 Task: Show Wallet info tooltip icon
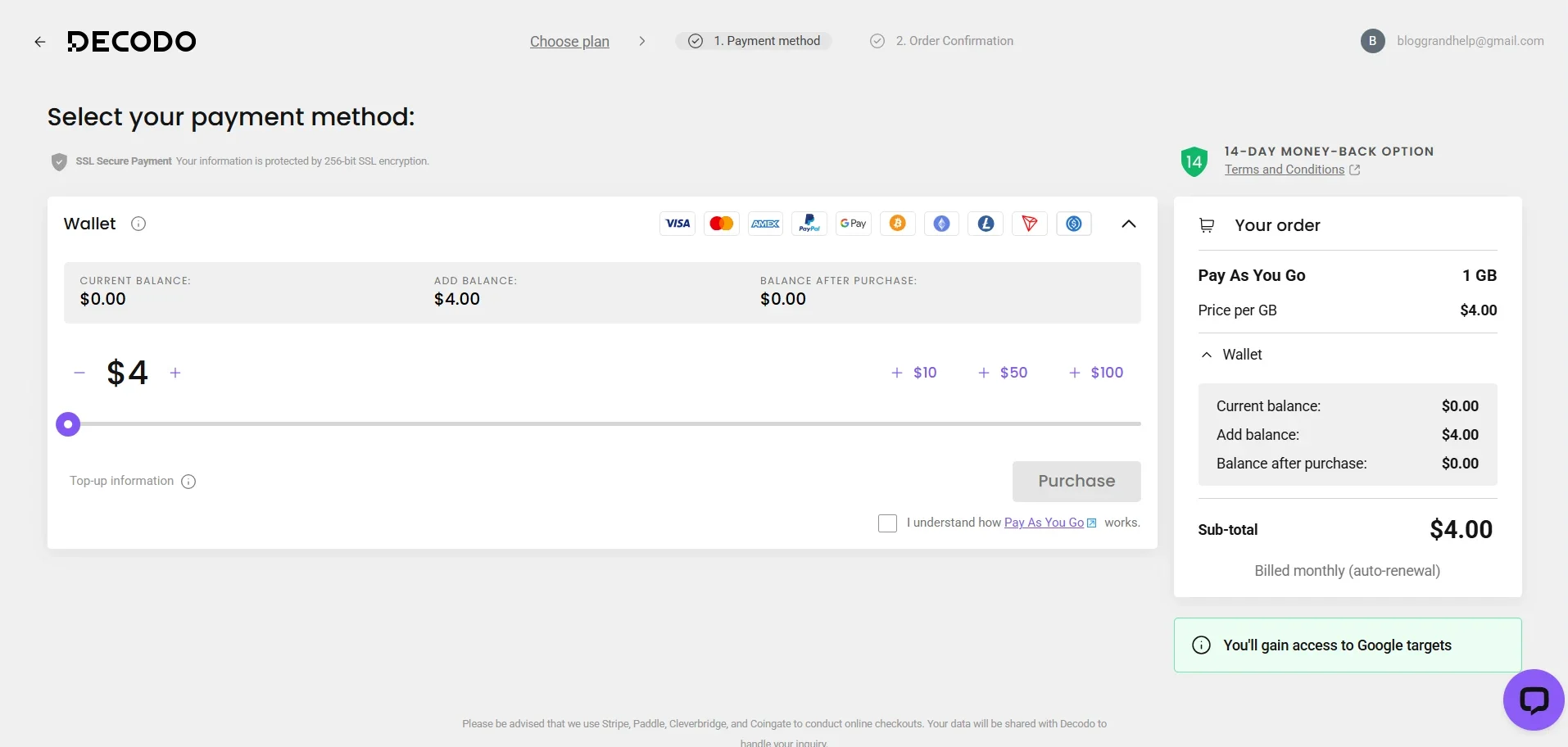pyautogui.click(x=138, y=224)
